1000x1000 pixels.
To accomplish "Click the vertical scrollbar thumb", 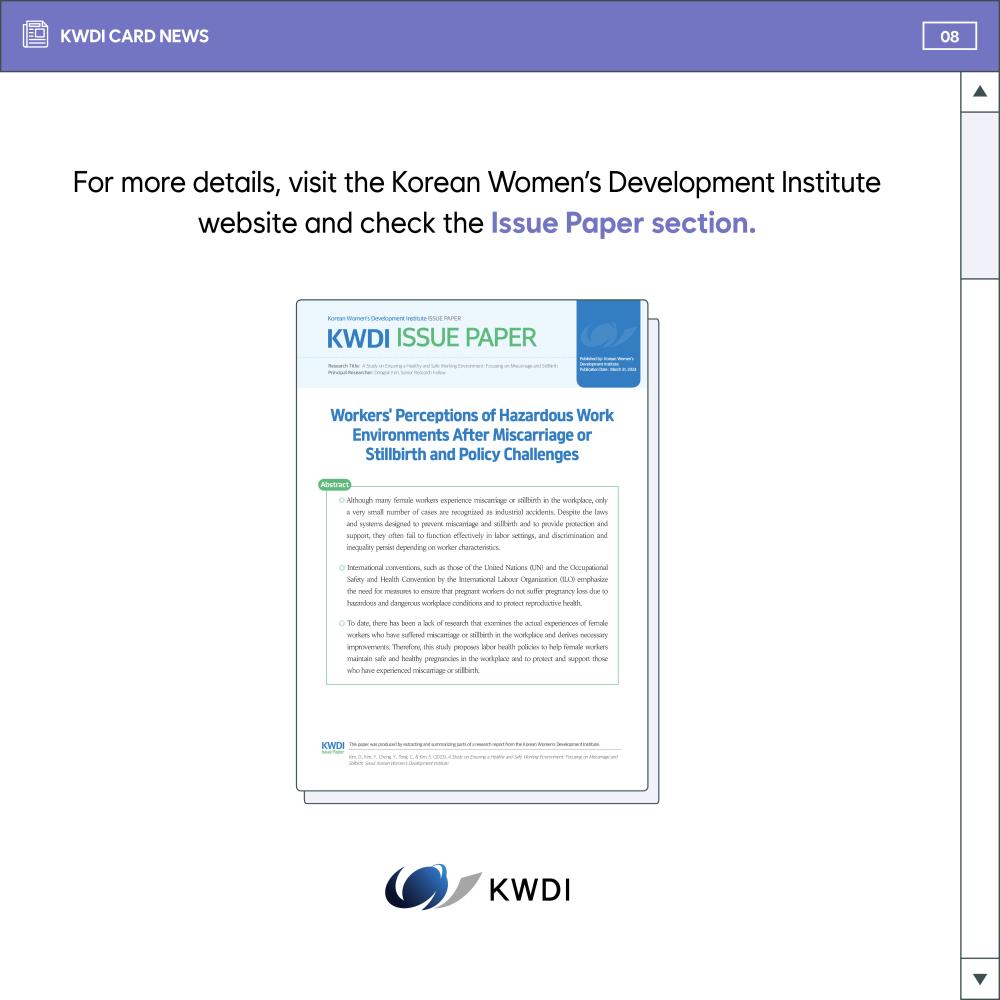I will point(980,195).
